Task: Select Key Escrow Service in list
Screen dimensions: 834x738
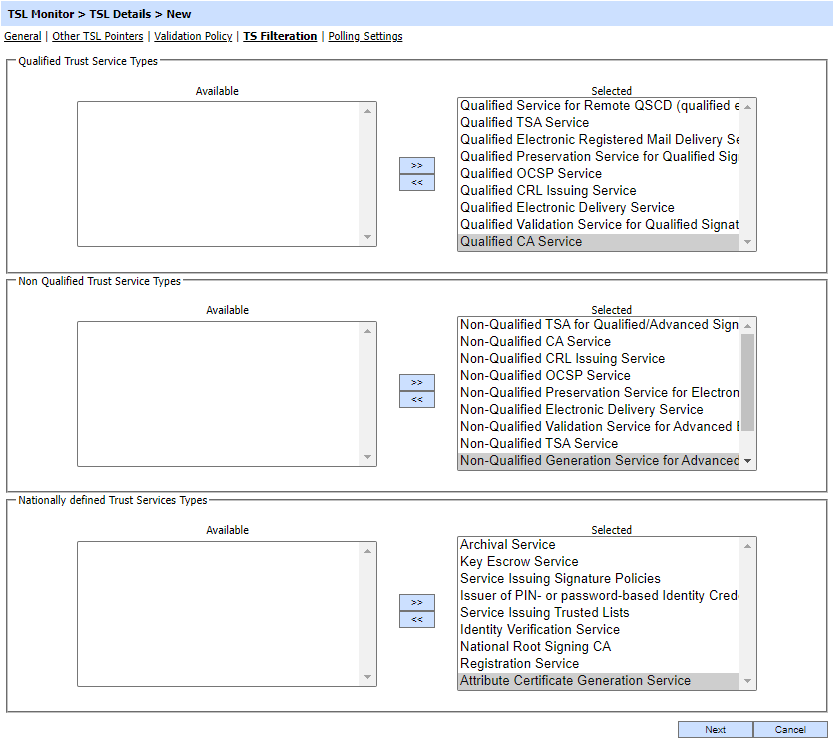Action: [518, 561]
